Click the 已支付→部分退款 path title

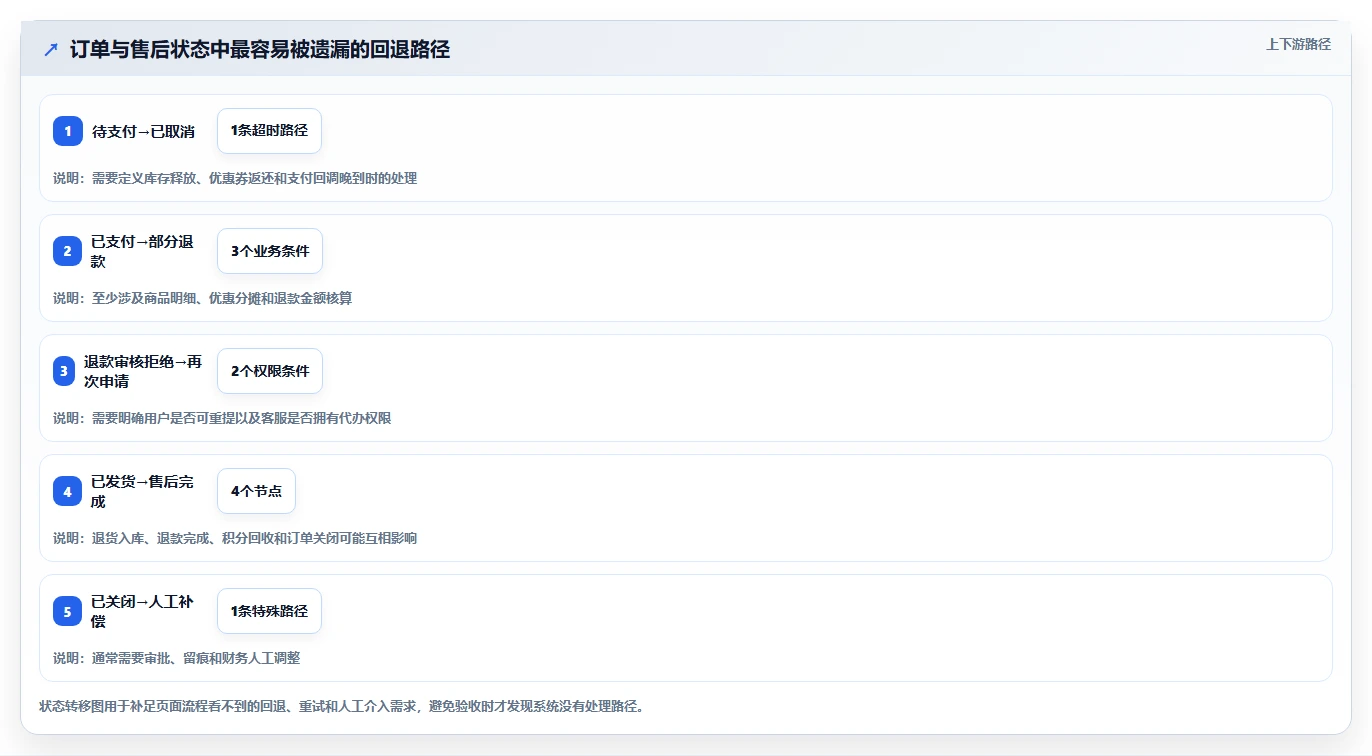click(x=143, y=251)
